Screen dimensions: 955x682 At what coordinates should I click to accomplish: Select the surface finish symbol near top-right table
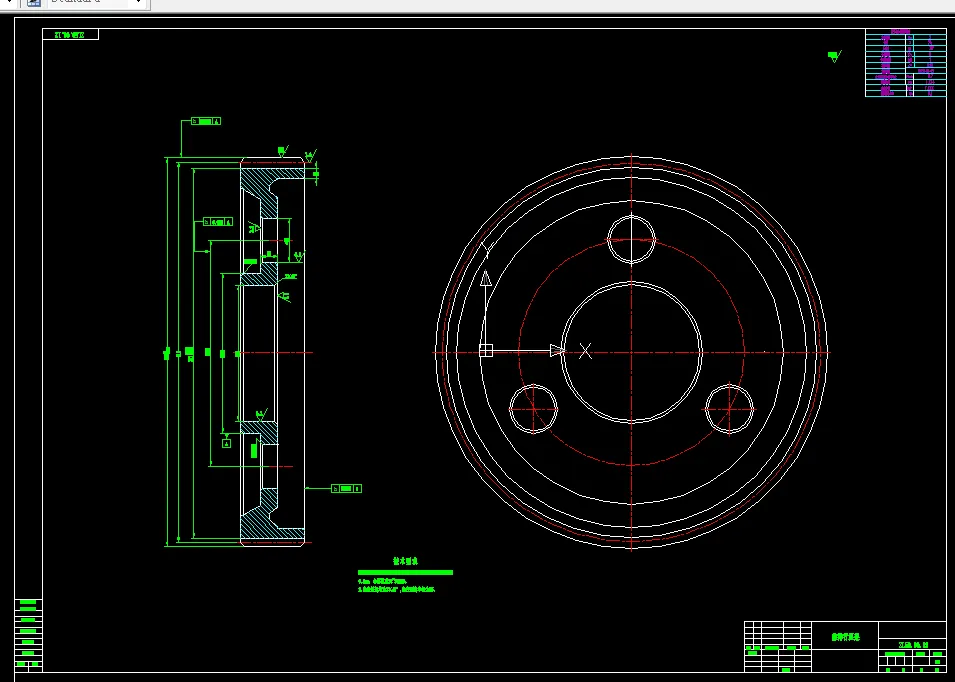(835, 57)
